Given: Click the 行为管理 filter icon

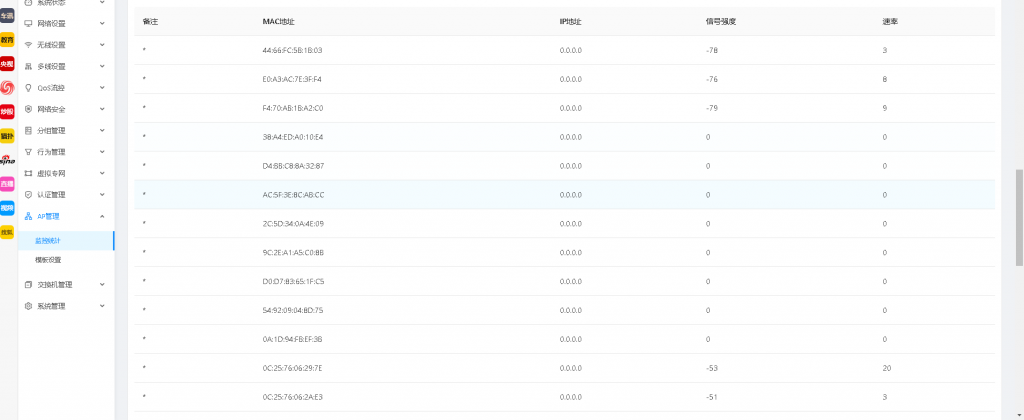Looking at the screenshot, I should pos(28,152).
